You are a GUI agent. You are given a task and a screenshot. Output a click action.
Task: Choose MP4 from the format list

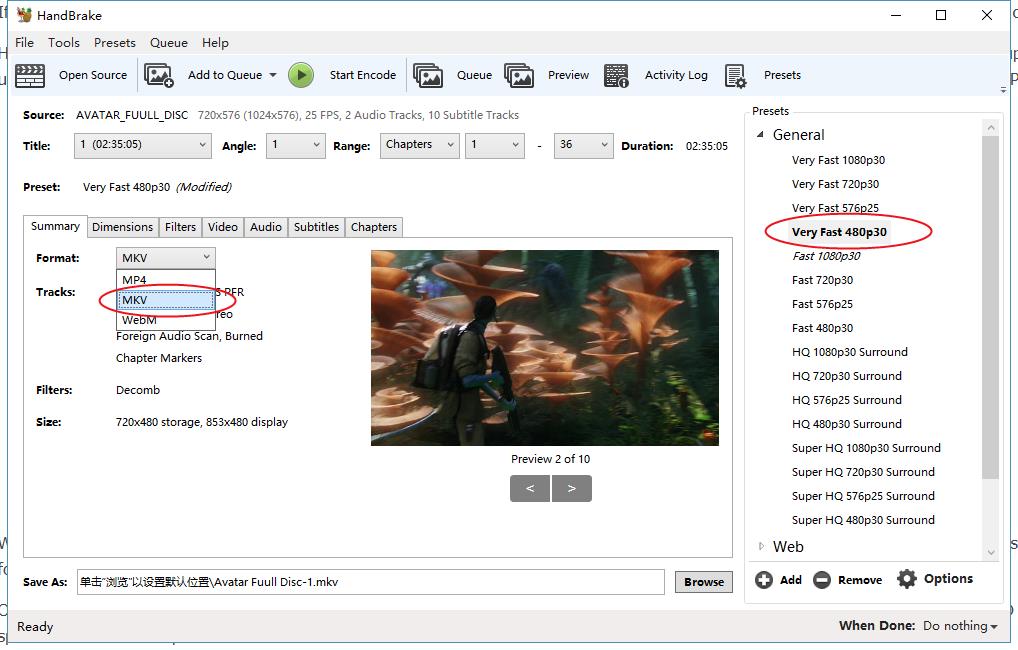(x=166, y=280)
